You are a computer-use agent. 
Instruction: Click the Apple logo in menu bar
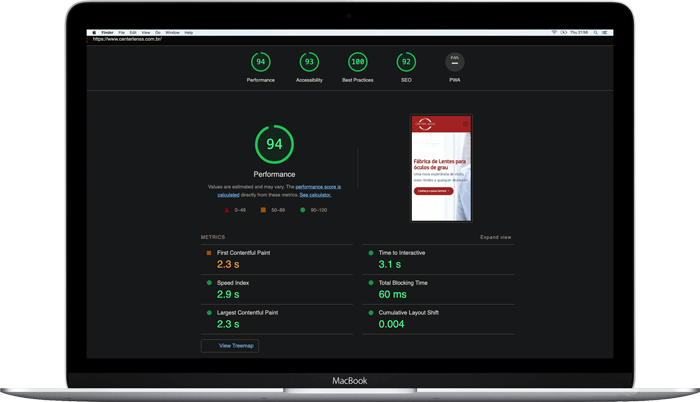(x=95, y=32)
